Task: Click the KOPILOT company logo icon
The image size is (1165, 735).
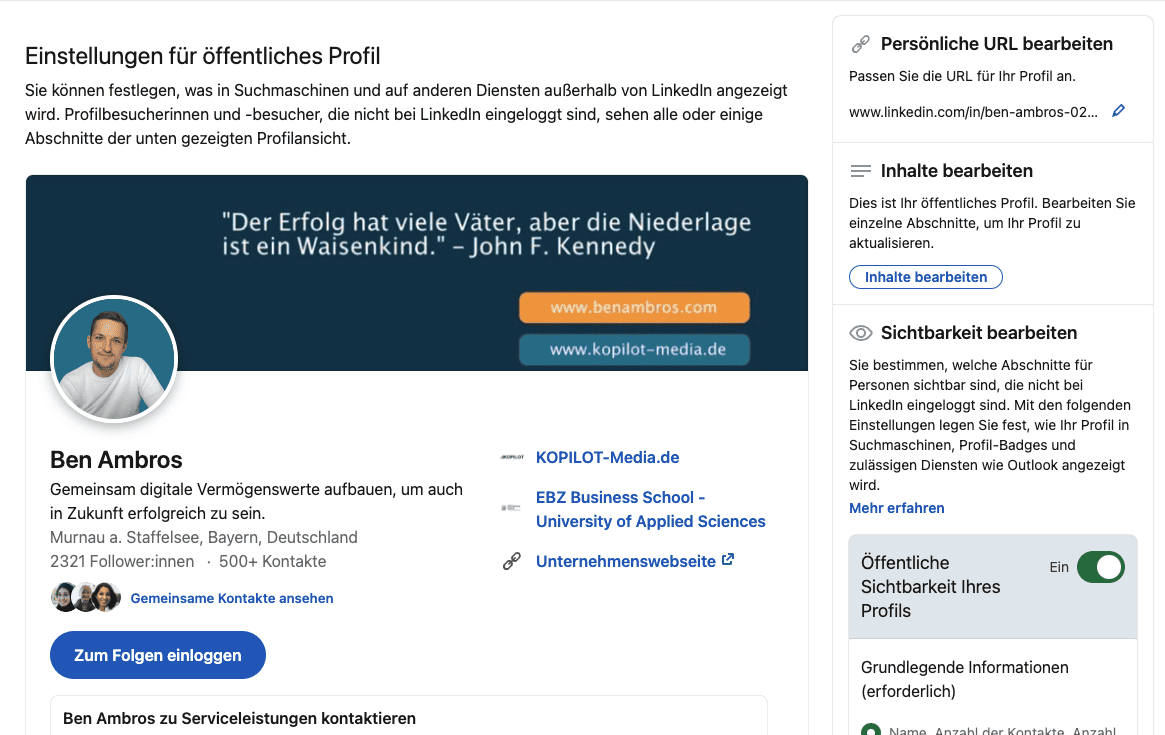Action: [x=512, y=458]
